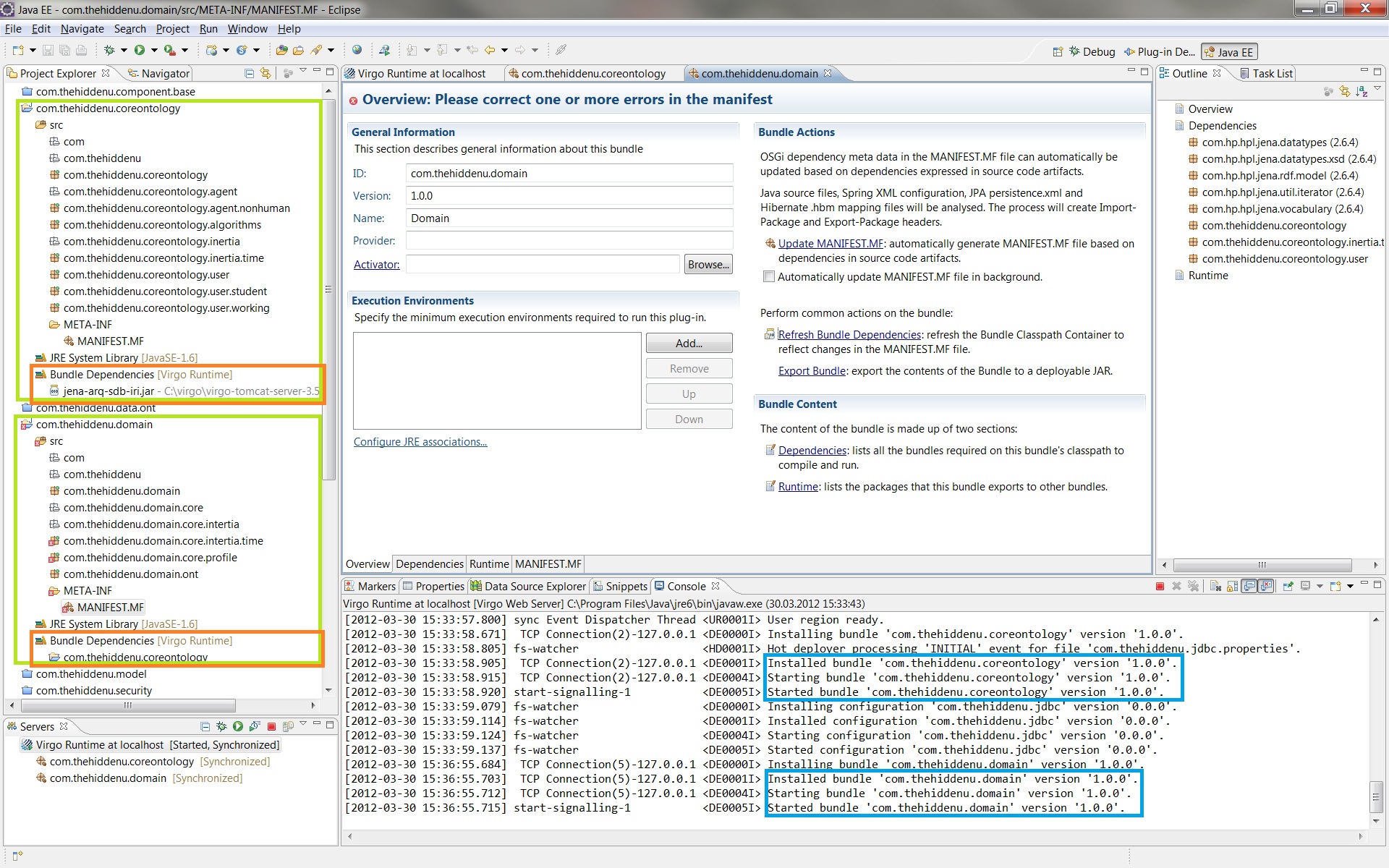Click green Start server icon in Servers view
Image resolution: width=1389 pixels, height=868 pixels.
pos(237,726)
